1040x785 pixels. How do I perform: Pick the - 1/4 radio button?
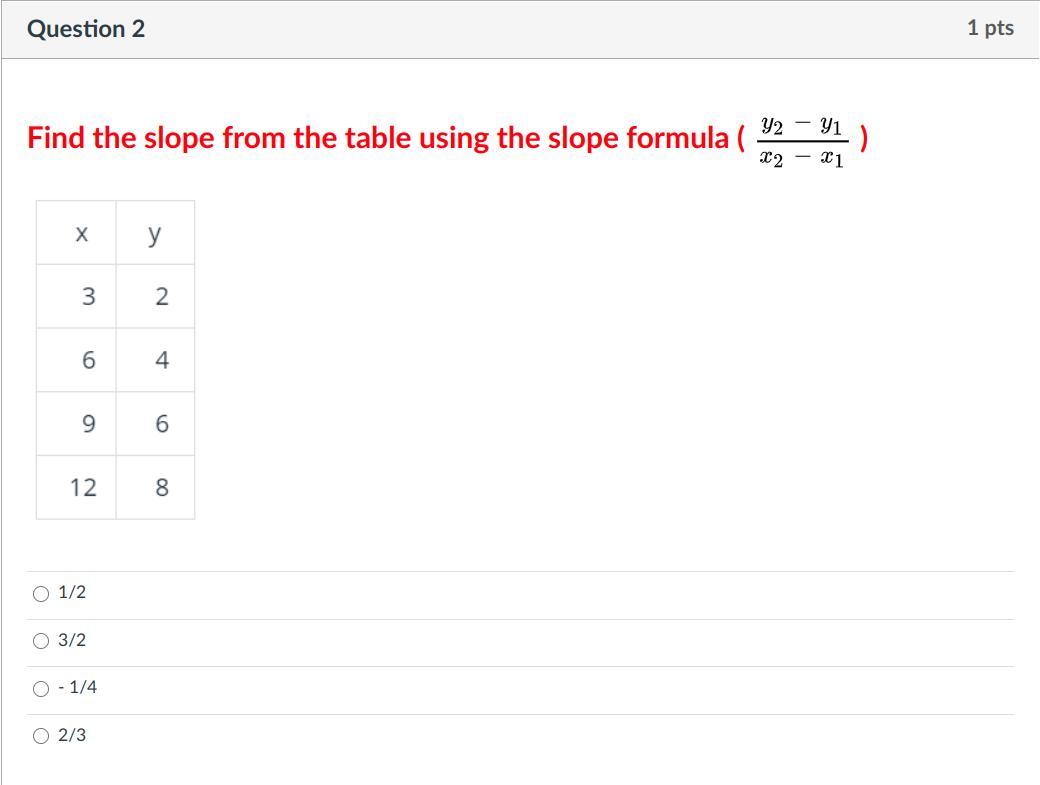(x=41, y=689)
